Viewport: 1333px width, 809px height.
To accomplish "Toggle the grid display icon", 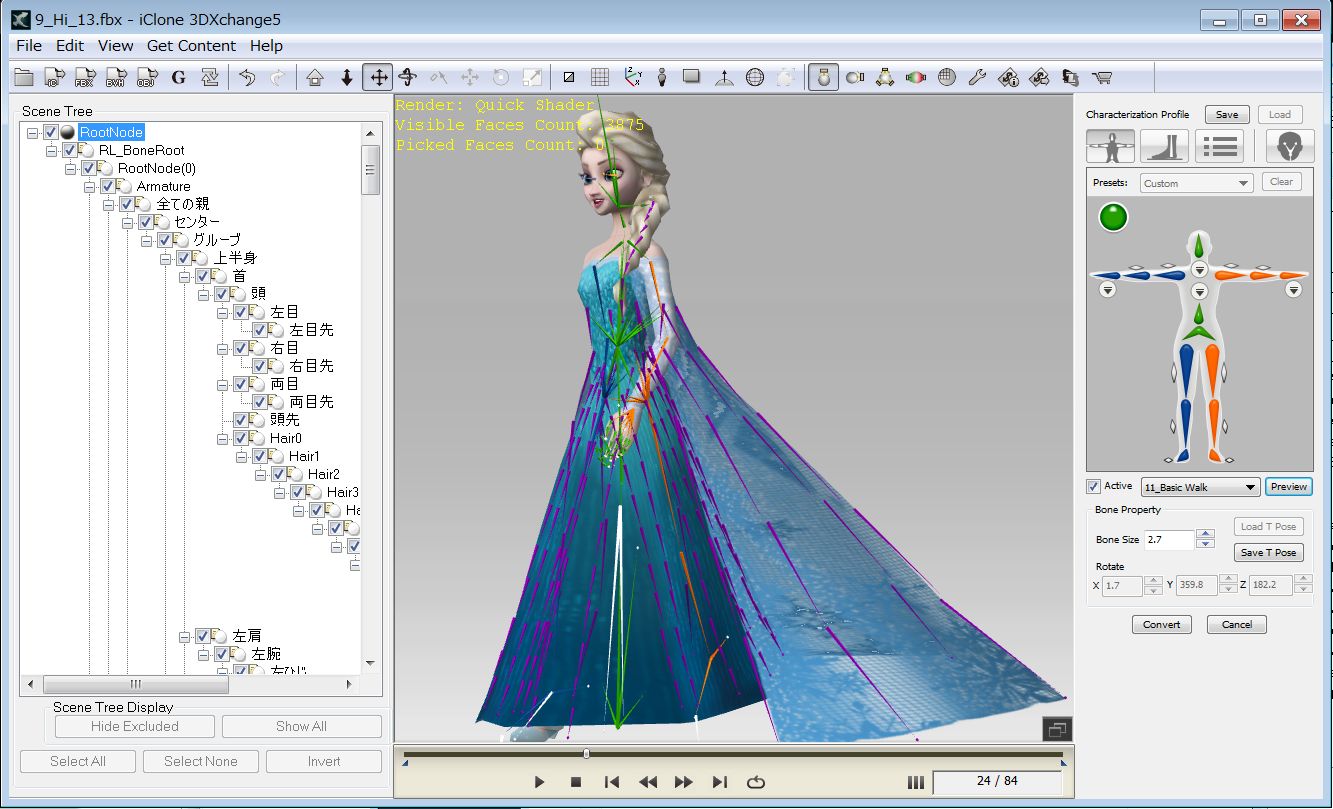I will (600, 77).
